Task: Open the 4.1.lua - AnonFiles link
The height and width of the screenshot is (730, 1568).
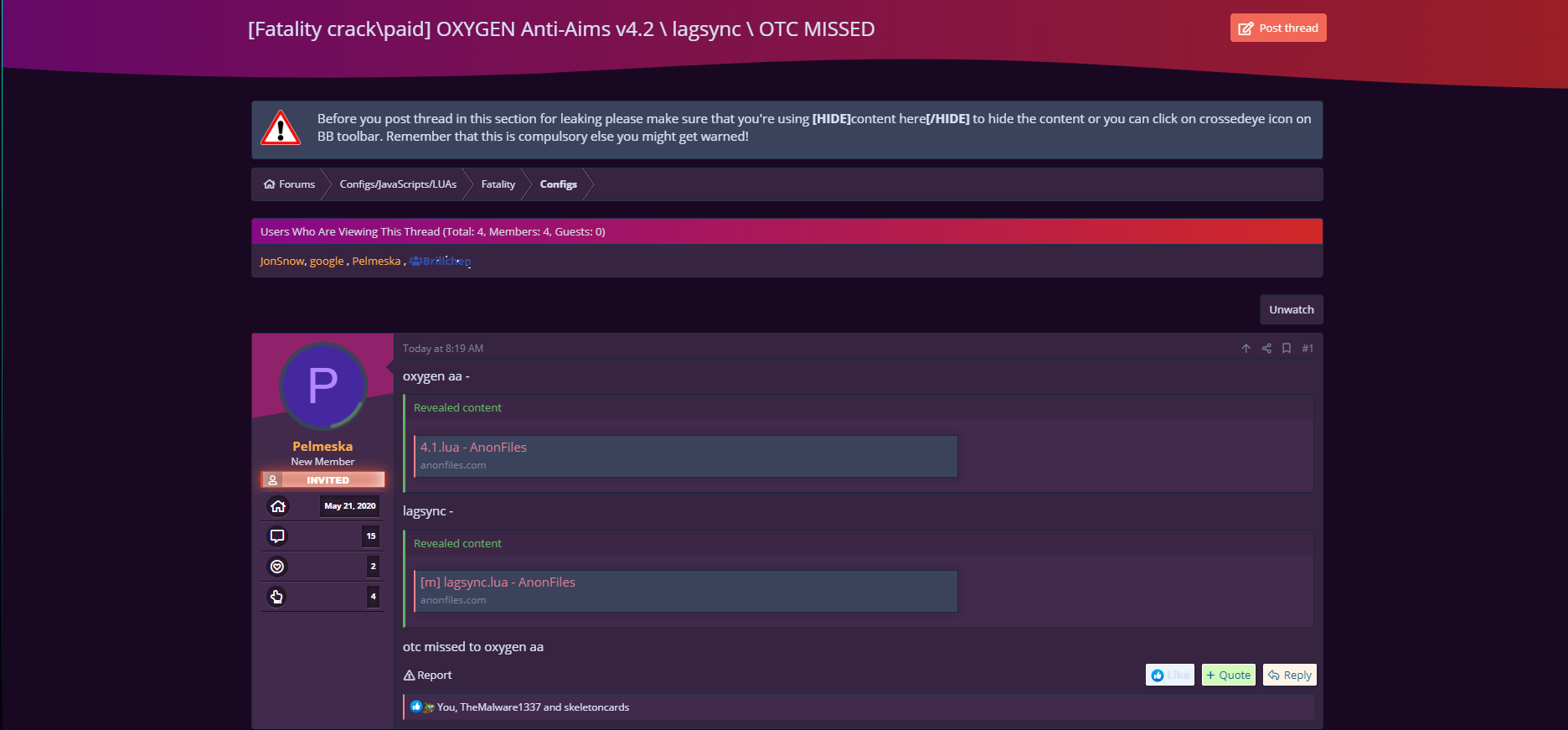Action: [473, 448]
